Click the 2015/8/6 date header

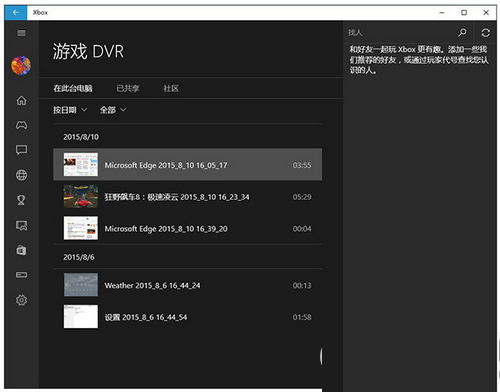(79, 257)
